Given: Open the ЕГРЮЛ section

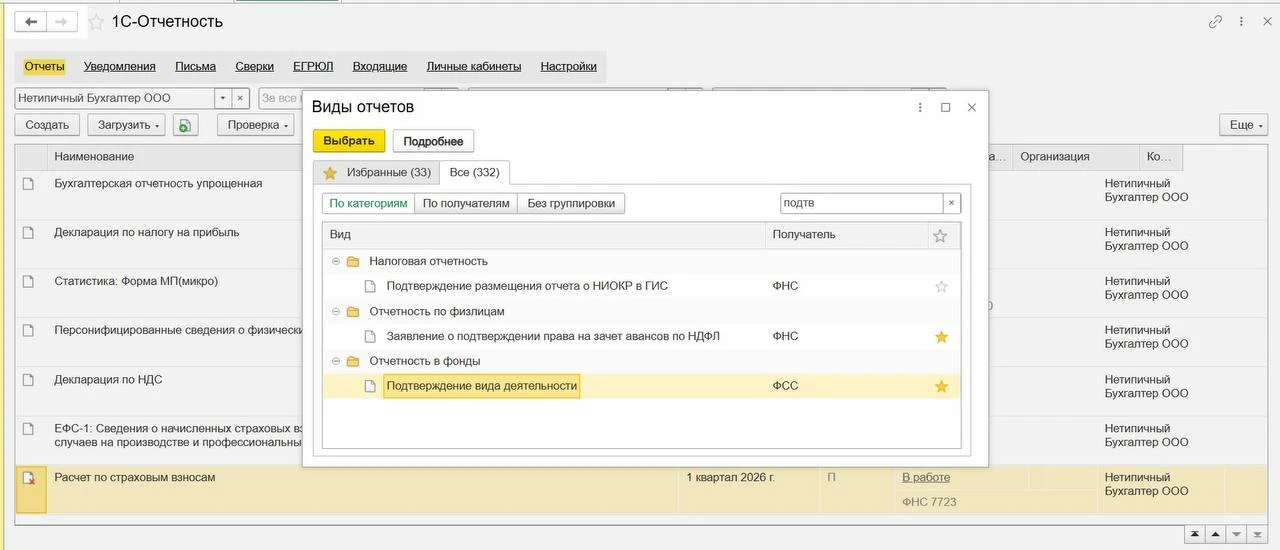Looking at the screenshot, I should [x=313, y=67].
